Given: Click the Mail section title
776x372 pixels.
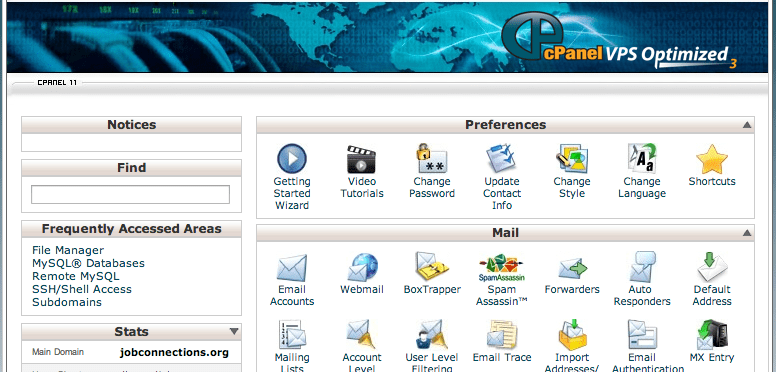Looking at the screenshot, I should click(x=505, y=232).
